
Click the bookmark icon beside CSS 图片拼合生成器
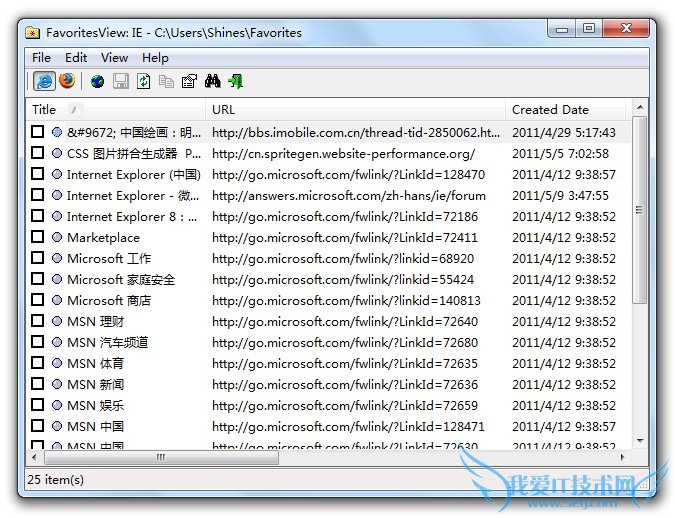pyautogui.click(x=57, y=153)
